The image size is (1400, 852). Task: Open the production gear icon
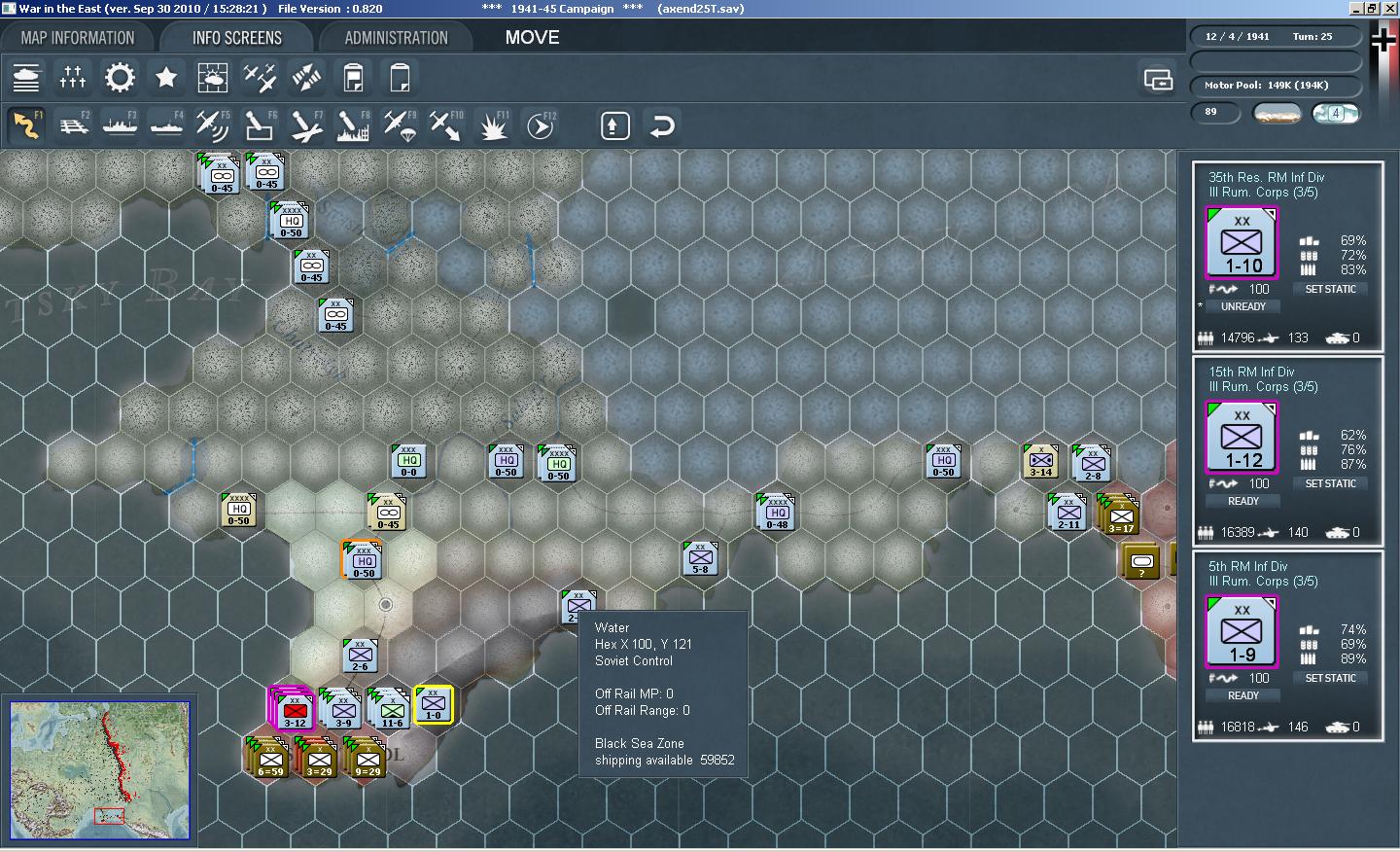point(120,78)
